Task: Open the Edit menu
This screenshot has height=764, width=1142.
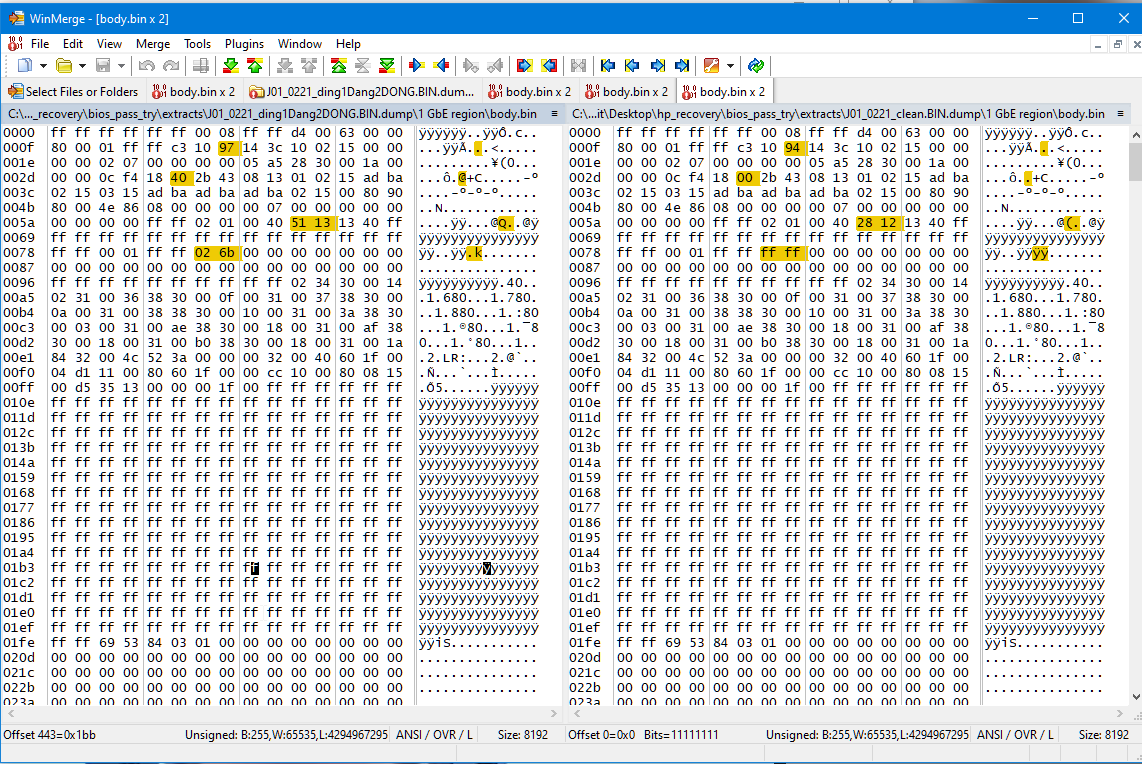Action: coord(73,44)
